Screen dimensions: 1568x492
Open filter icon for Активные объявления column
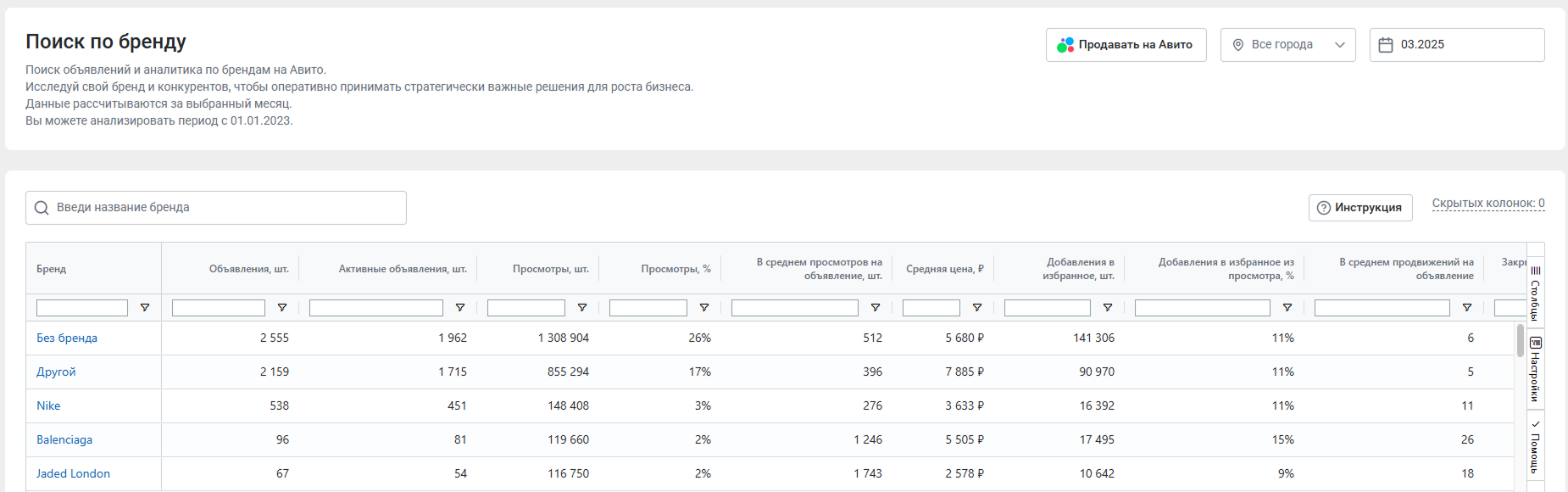pos(460,308)
